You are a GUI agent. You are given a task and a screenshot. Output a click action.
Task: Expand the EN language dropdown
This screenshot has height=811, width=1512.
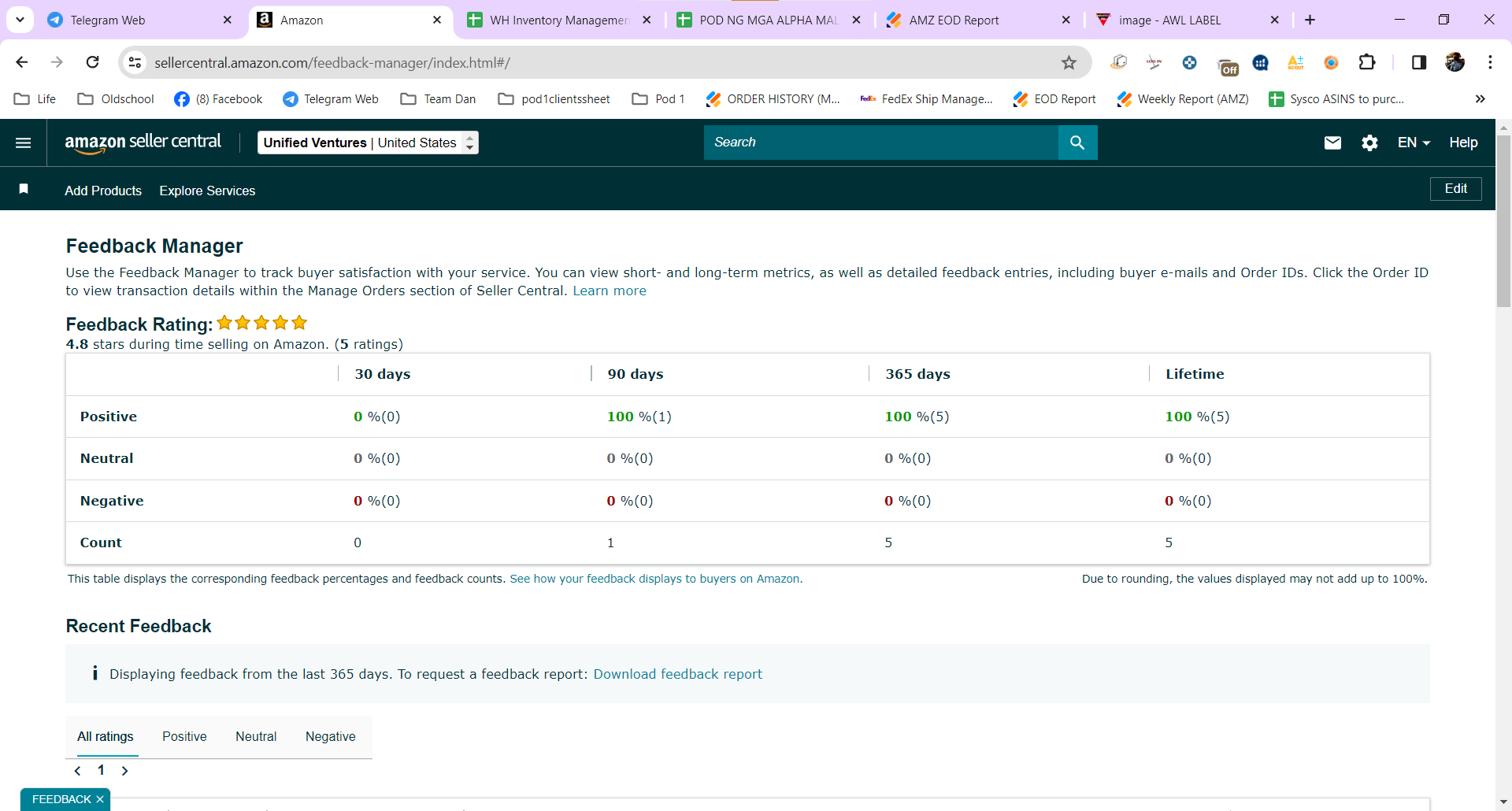coord(1414,143)
